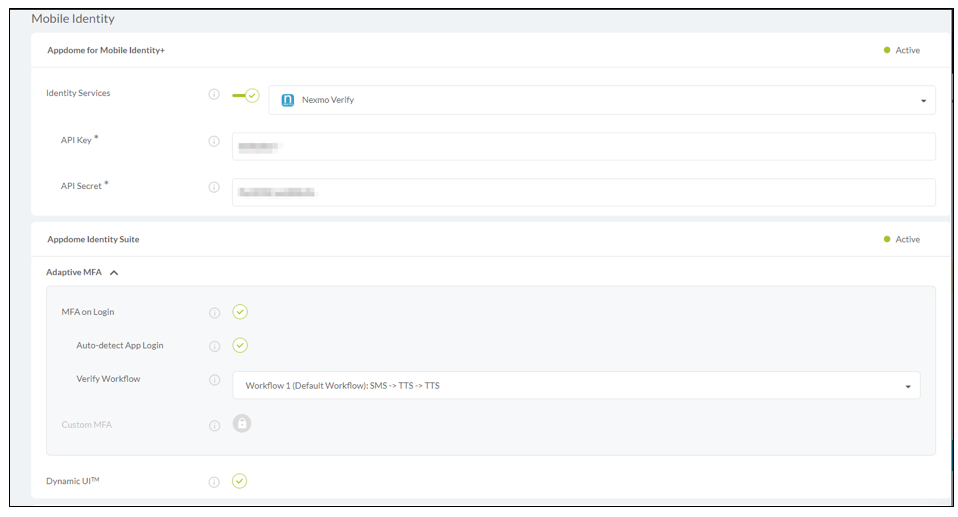Click info icon beside API Secret

click(x=214, y=187)
